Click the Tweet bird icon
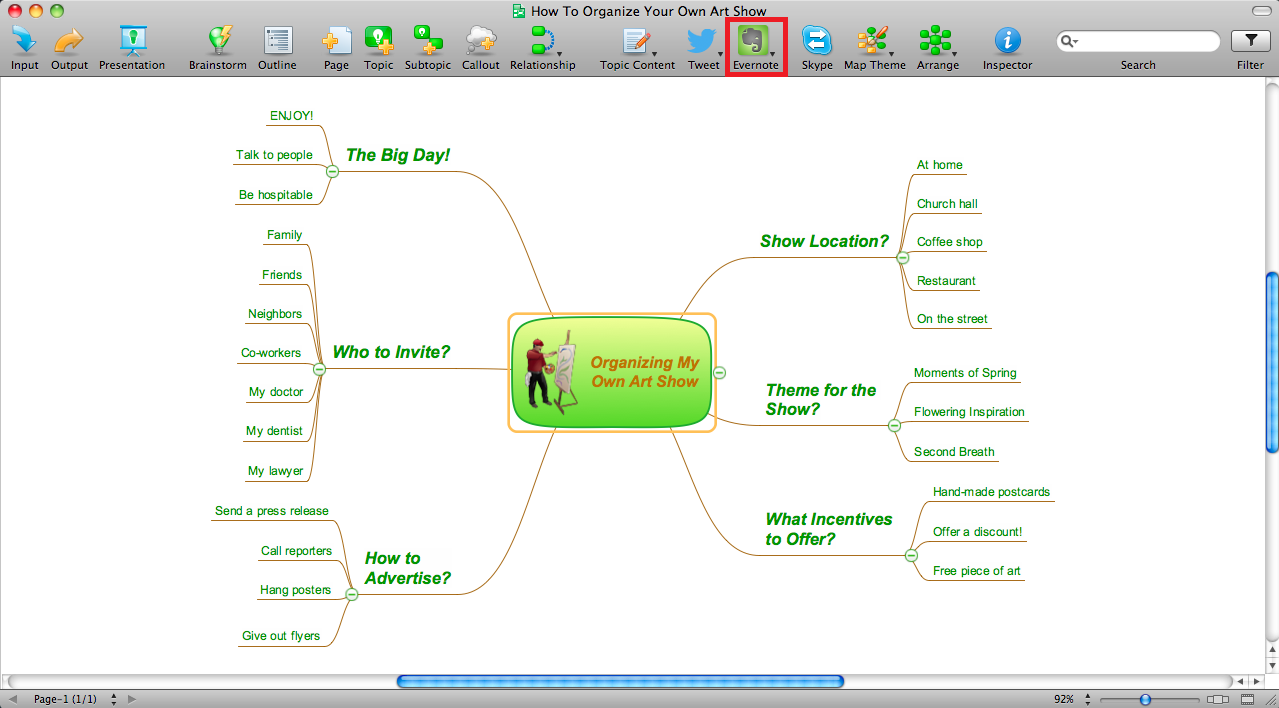The image size is (1279, 708). tap(702, 40)
